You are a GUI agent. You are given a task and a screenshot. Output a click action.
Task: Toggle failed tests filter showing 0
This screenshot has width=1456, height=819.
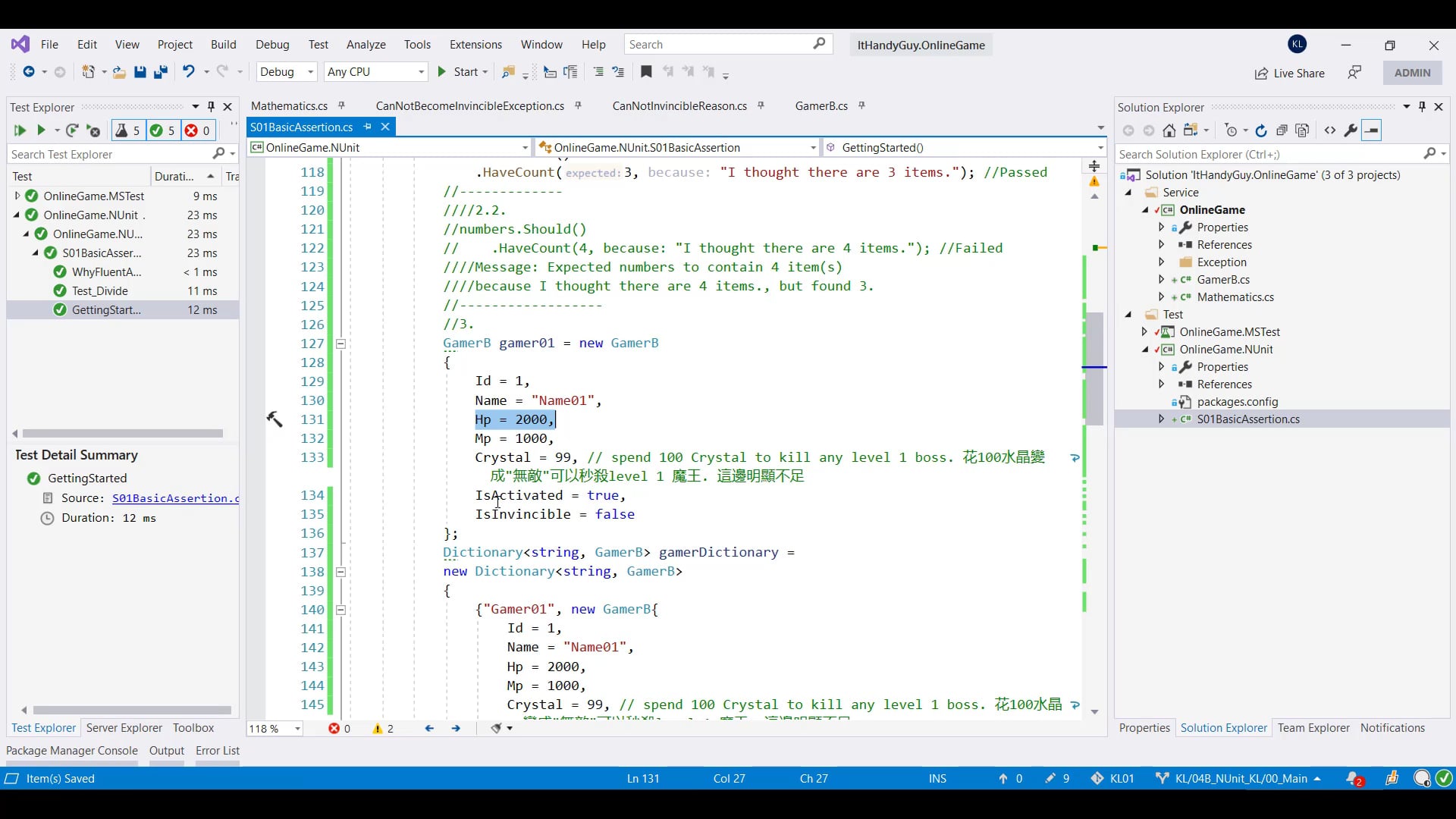(x=197, y=130)
